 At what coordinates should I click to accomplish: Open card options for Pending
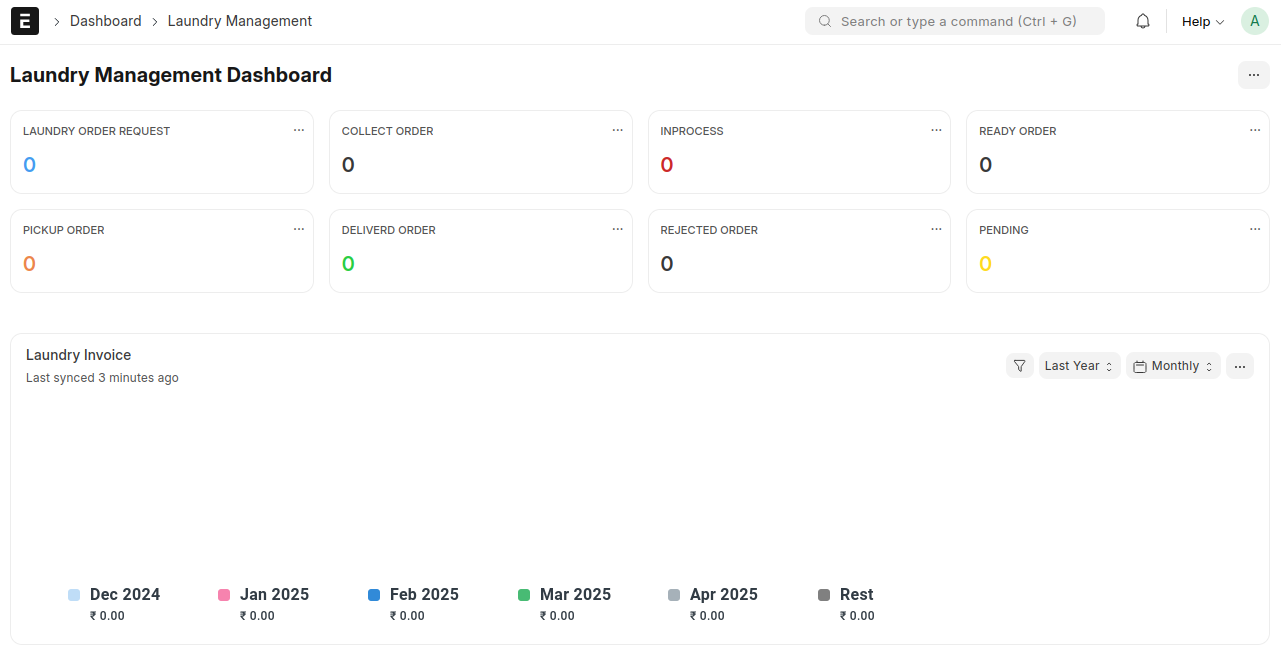tap(1255, 229)
